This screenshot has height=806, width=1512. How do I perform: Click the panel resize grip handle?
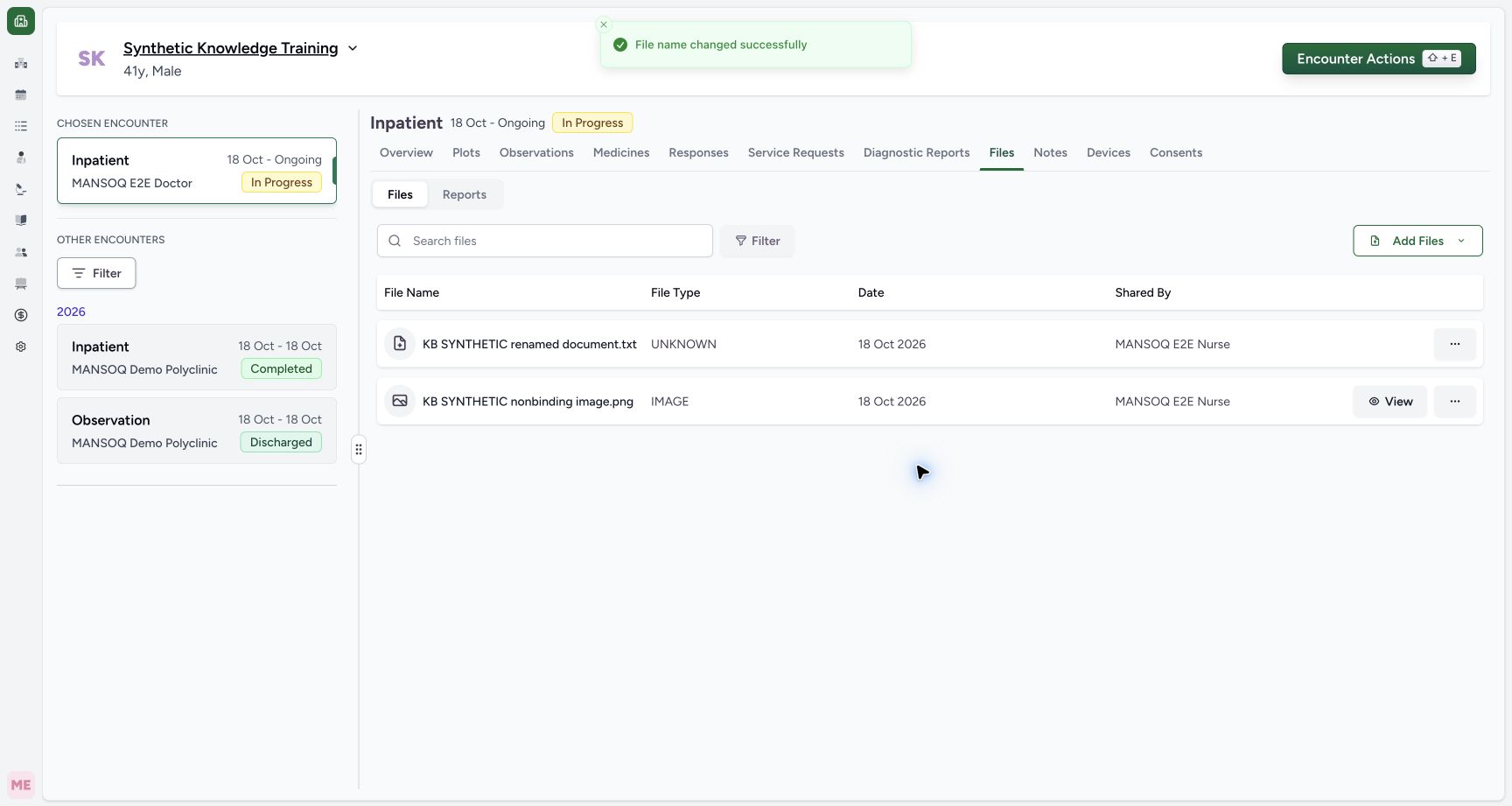(x=359, y=450)
